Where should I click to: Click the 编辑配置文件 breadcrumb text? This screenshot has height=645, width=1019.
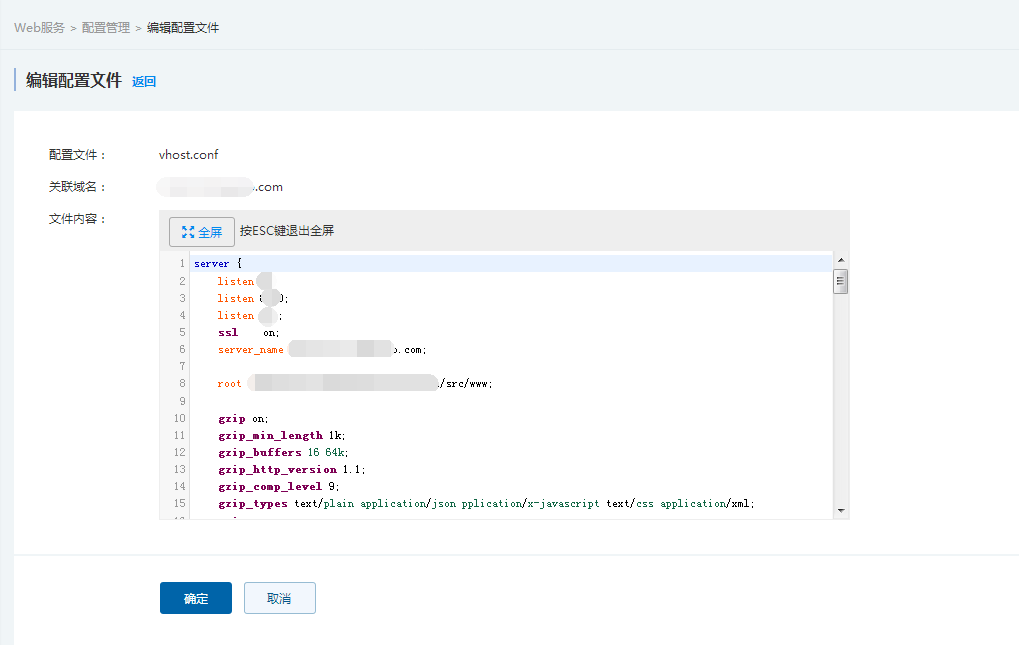183,28
